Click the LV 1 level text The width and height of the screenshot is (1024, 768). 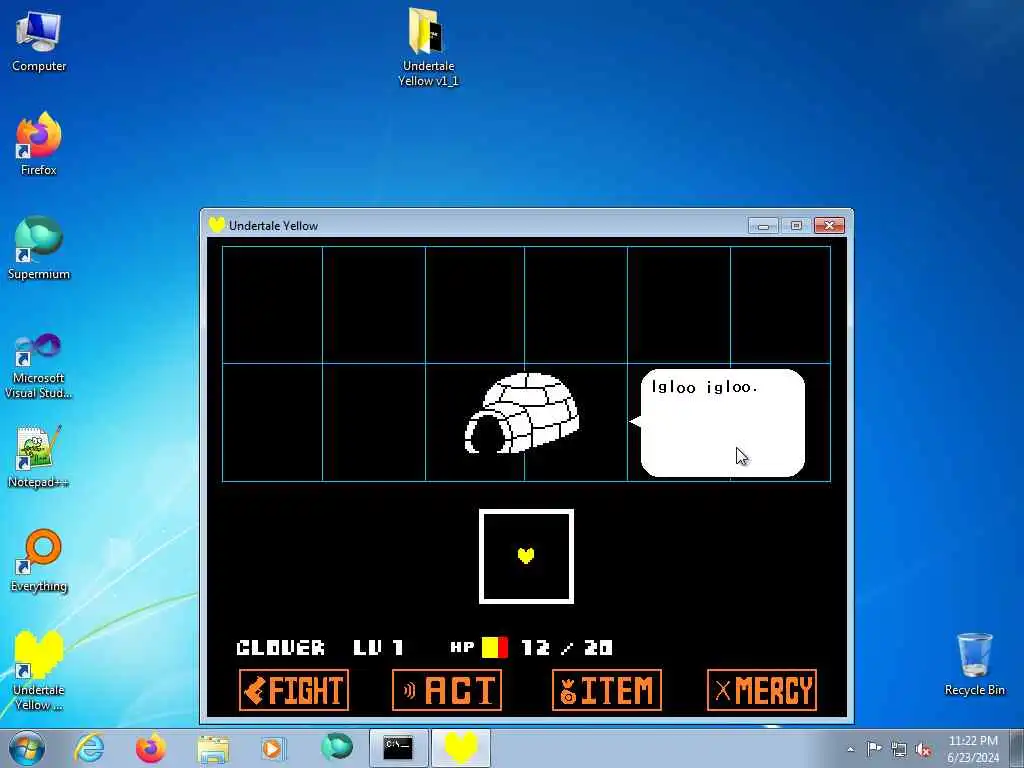(x=378, y=647)
